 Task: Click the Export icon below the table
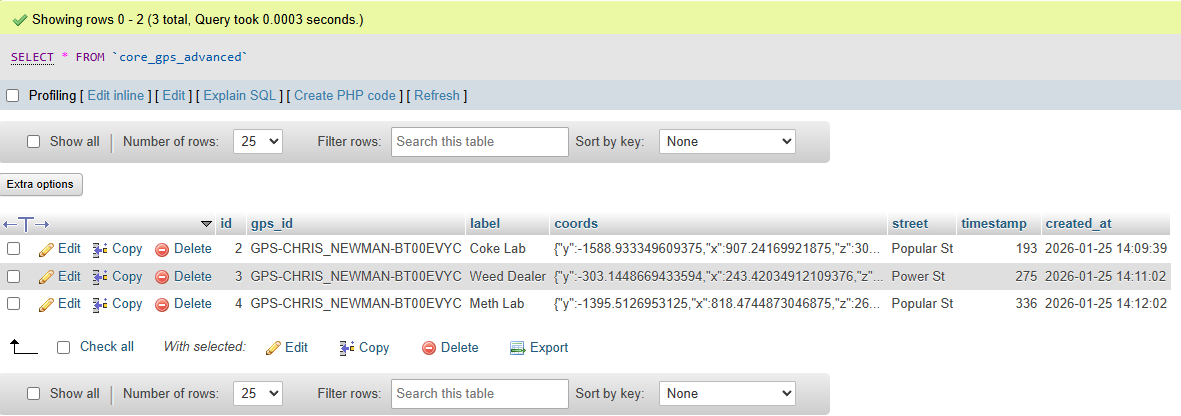point(517,348)
